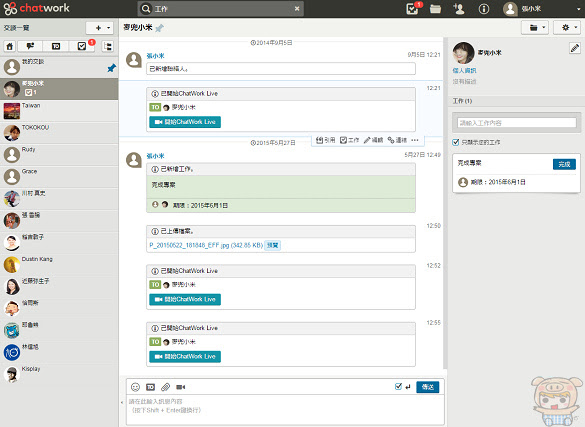Click the pencil edit action in message toolbar
This screenshot has width=585, height=427.
373,140
